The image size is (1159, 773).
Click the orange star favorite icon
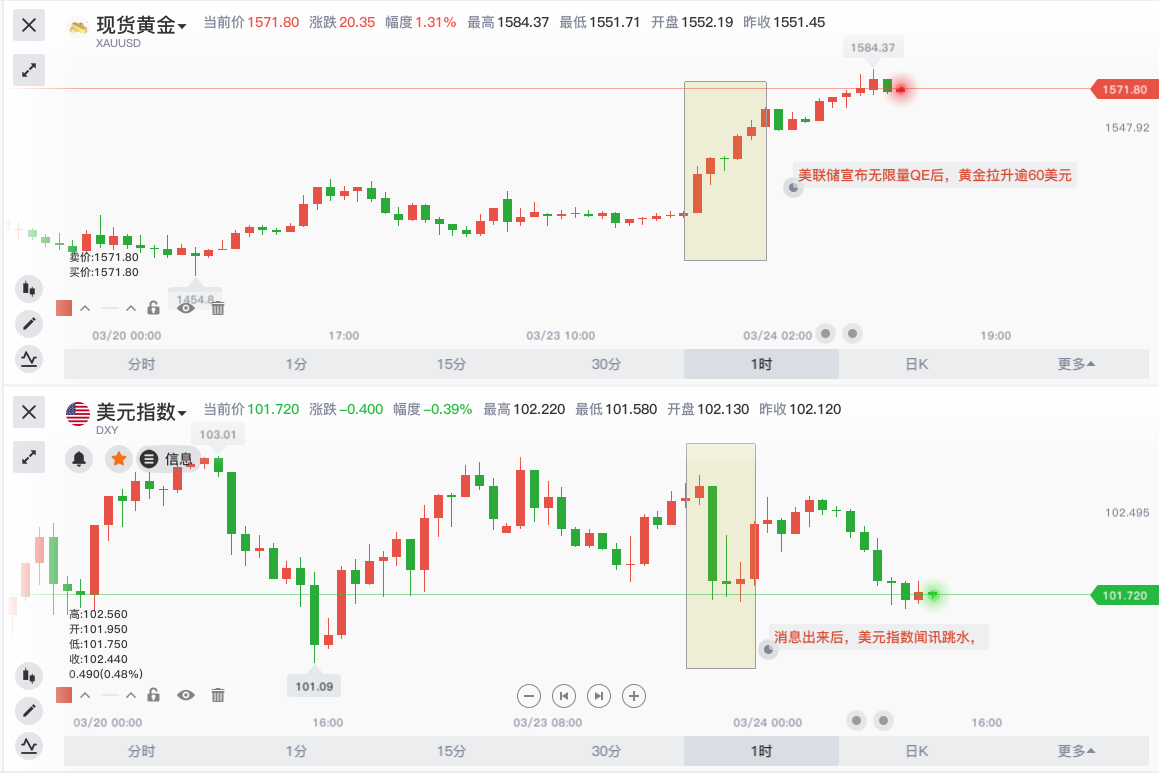click(x=118, y=459)
